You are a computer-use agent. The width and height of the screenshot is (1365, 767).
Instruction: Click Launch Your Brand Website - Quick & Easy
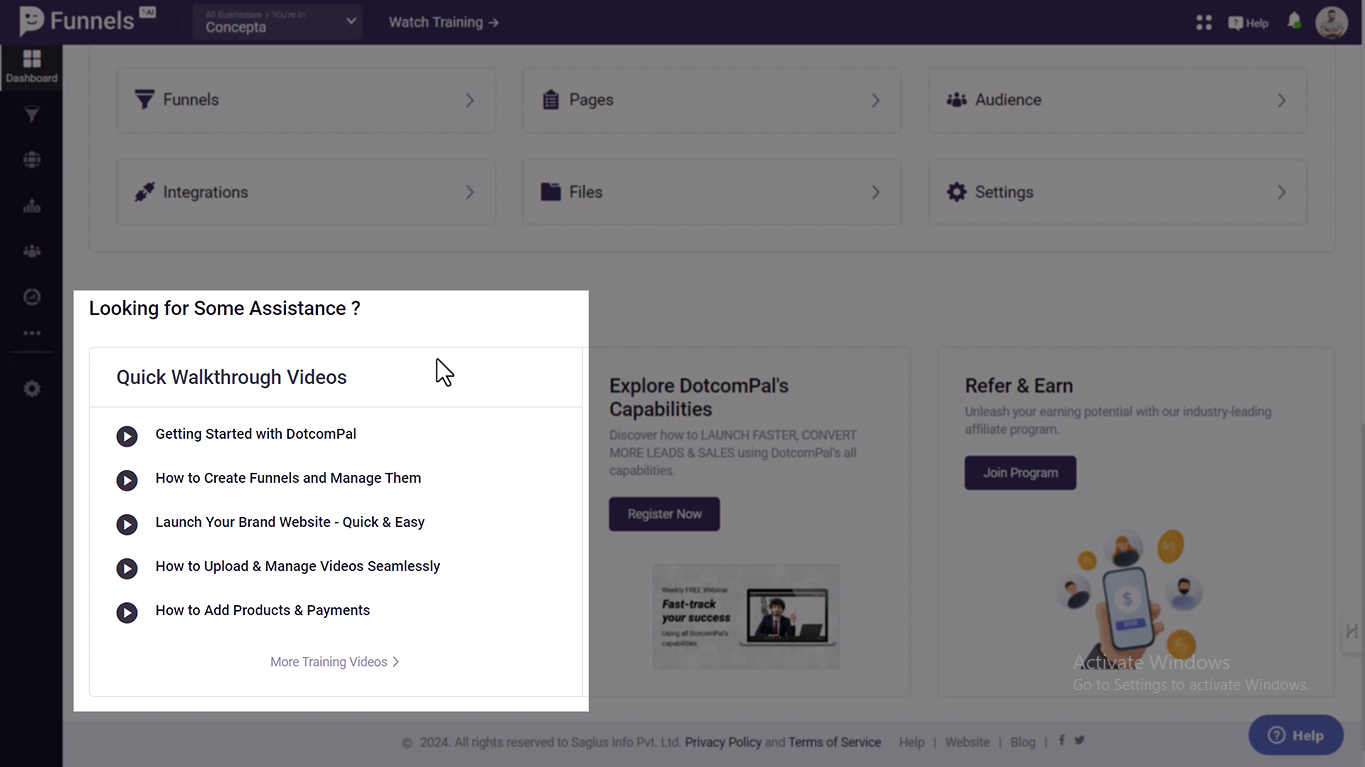point(290,522)
